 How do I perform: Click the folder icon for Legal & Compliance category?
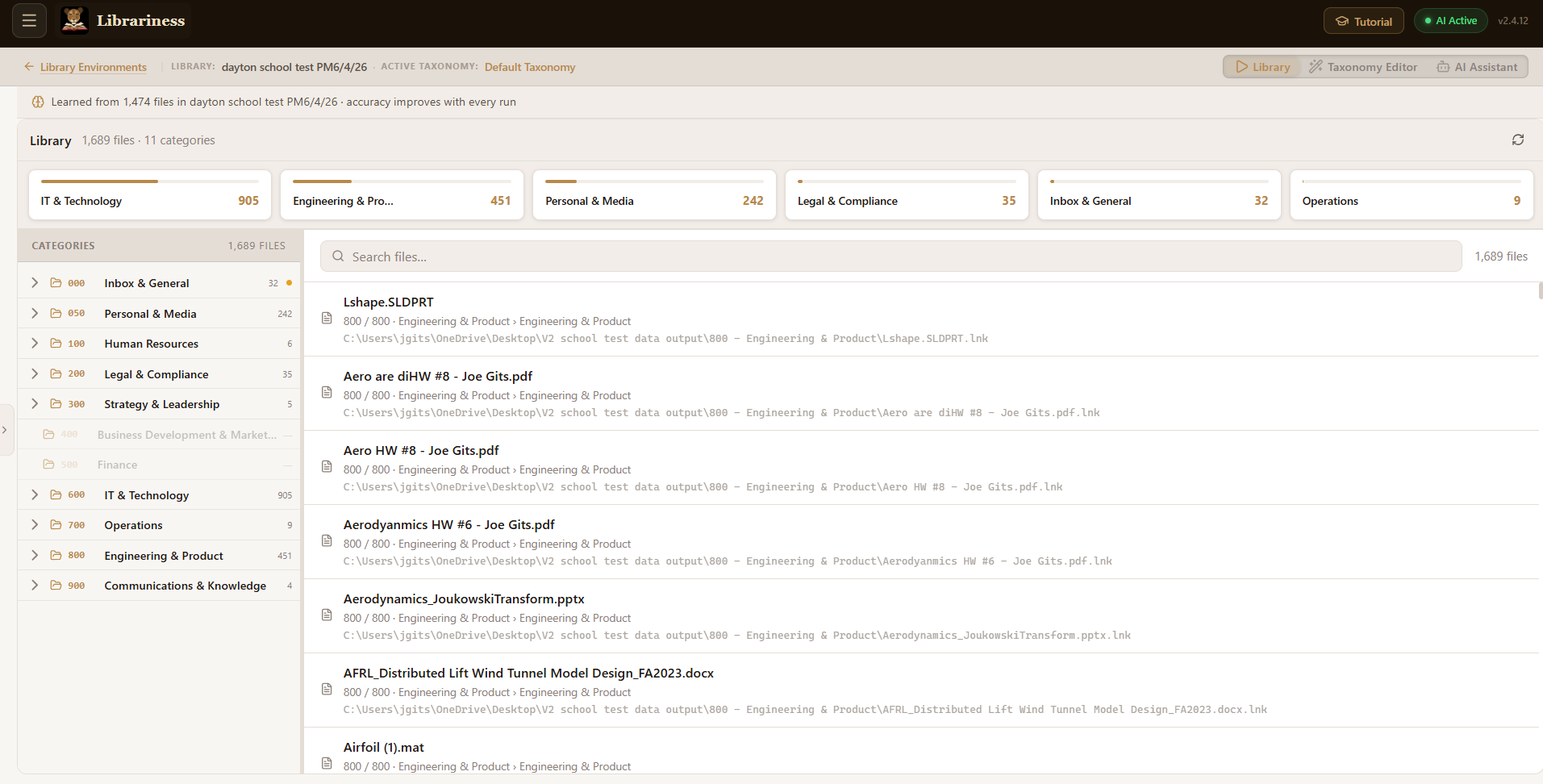click(x=56, y=373)
